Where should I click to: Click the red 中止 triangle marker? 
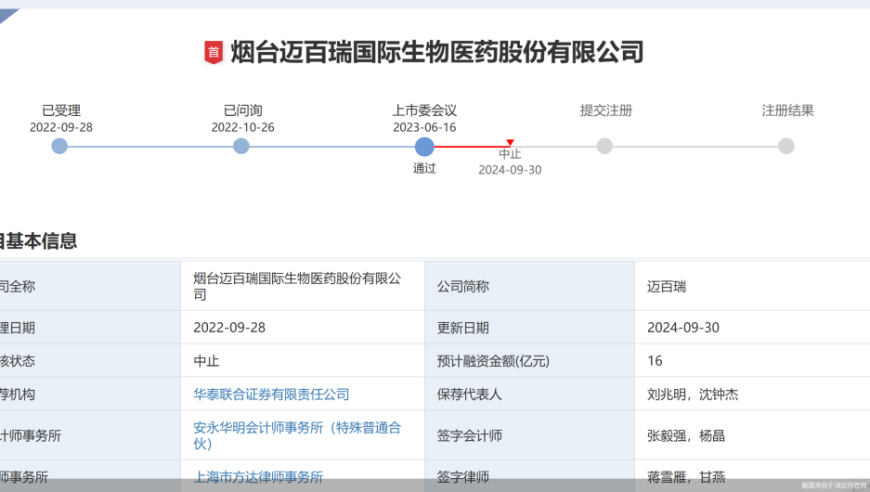coord(510,143)
